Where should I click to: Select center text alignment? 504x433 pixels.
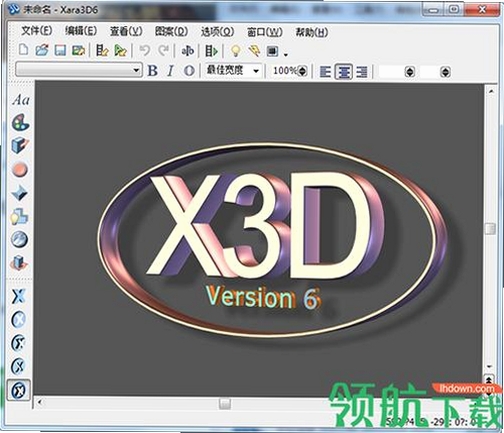click(344, 71)
